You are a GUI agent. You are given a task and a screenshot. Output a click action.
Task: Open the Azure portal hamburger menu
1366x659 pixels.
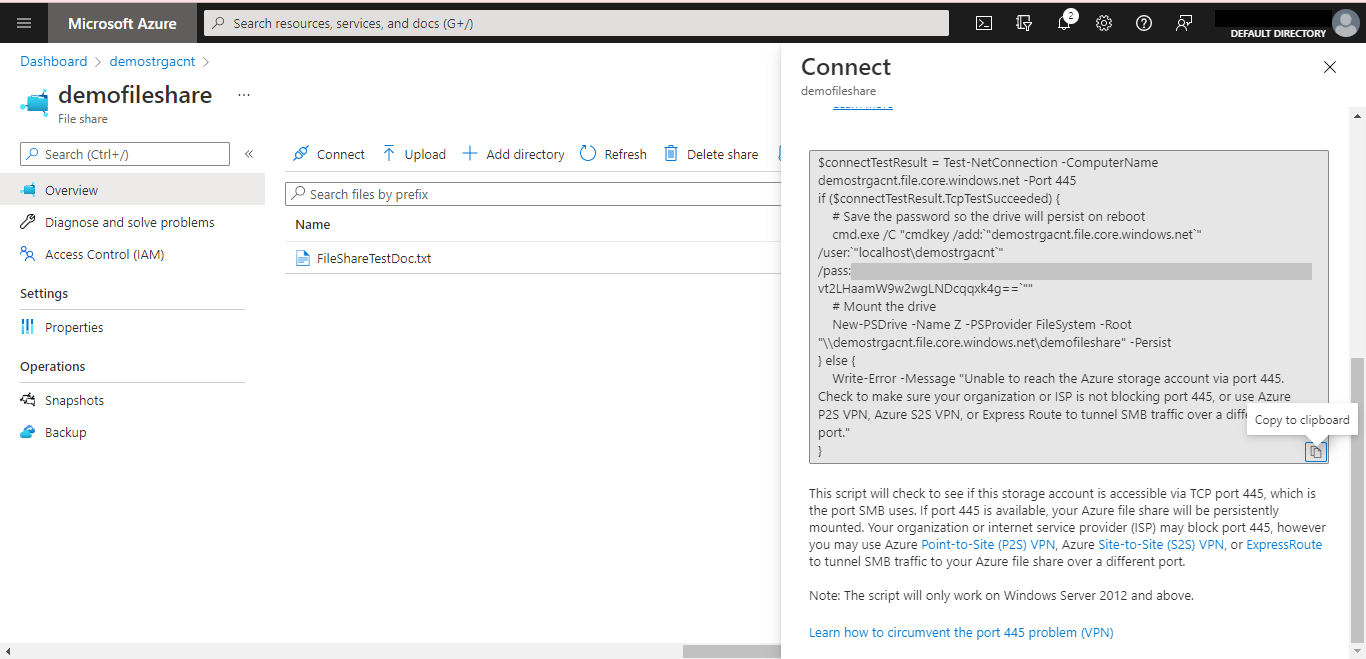(24, 23)
